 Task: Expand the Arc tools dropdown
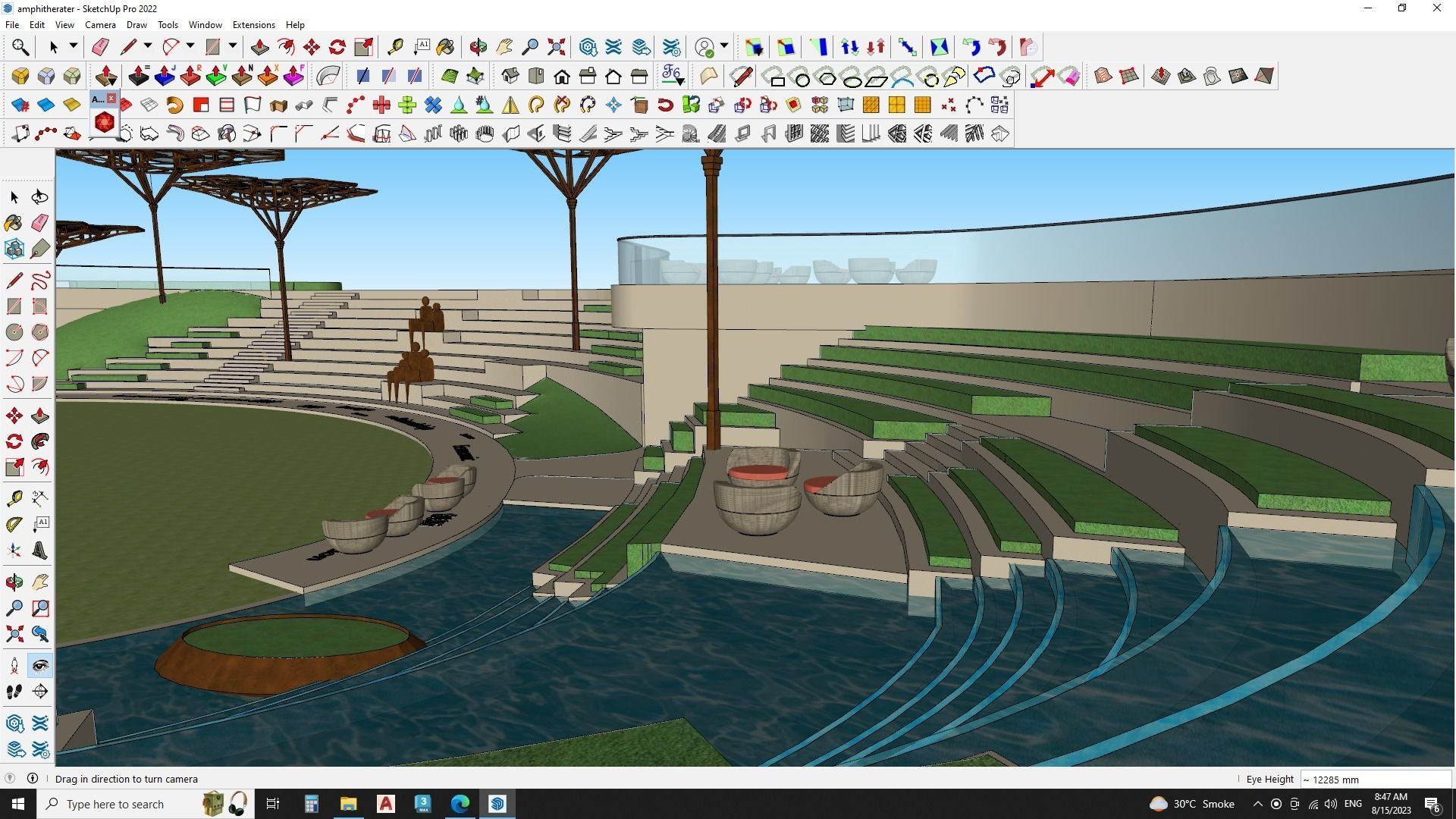(x=188, y=46)
